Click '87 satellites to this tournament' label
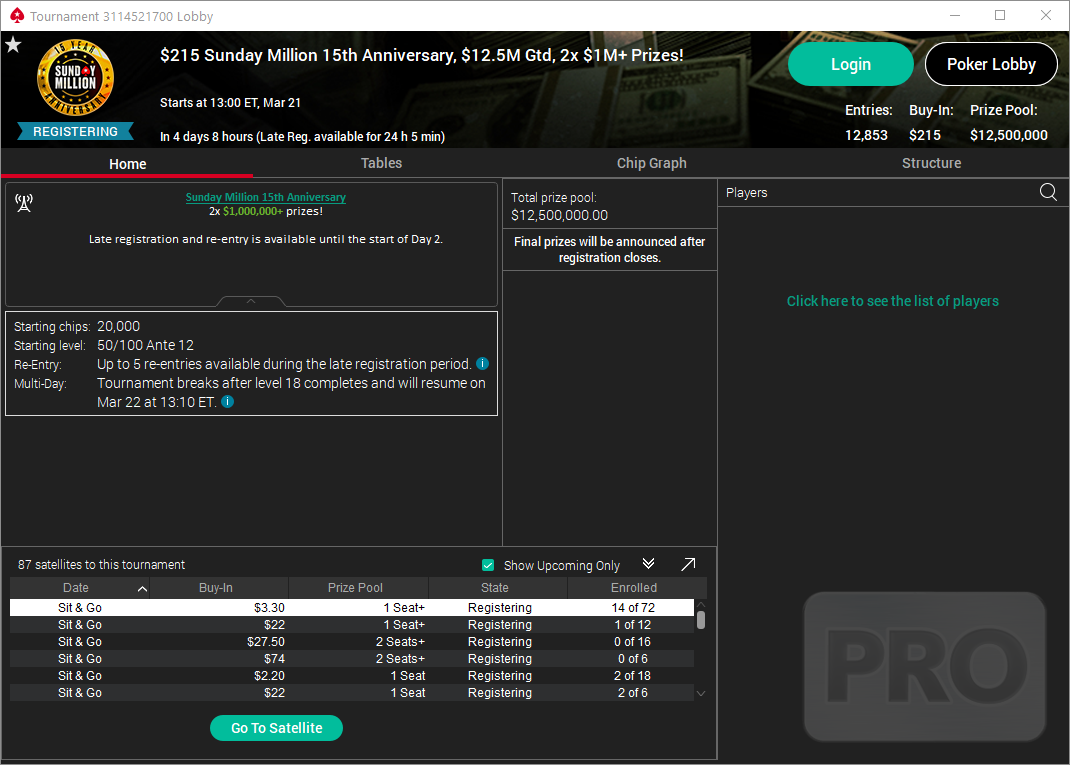The width and height of the screenshot is (1070, 765). tap(101, 564)
